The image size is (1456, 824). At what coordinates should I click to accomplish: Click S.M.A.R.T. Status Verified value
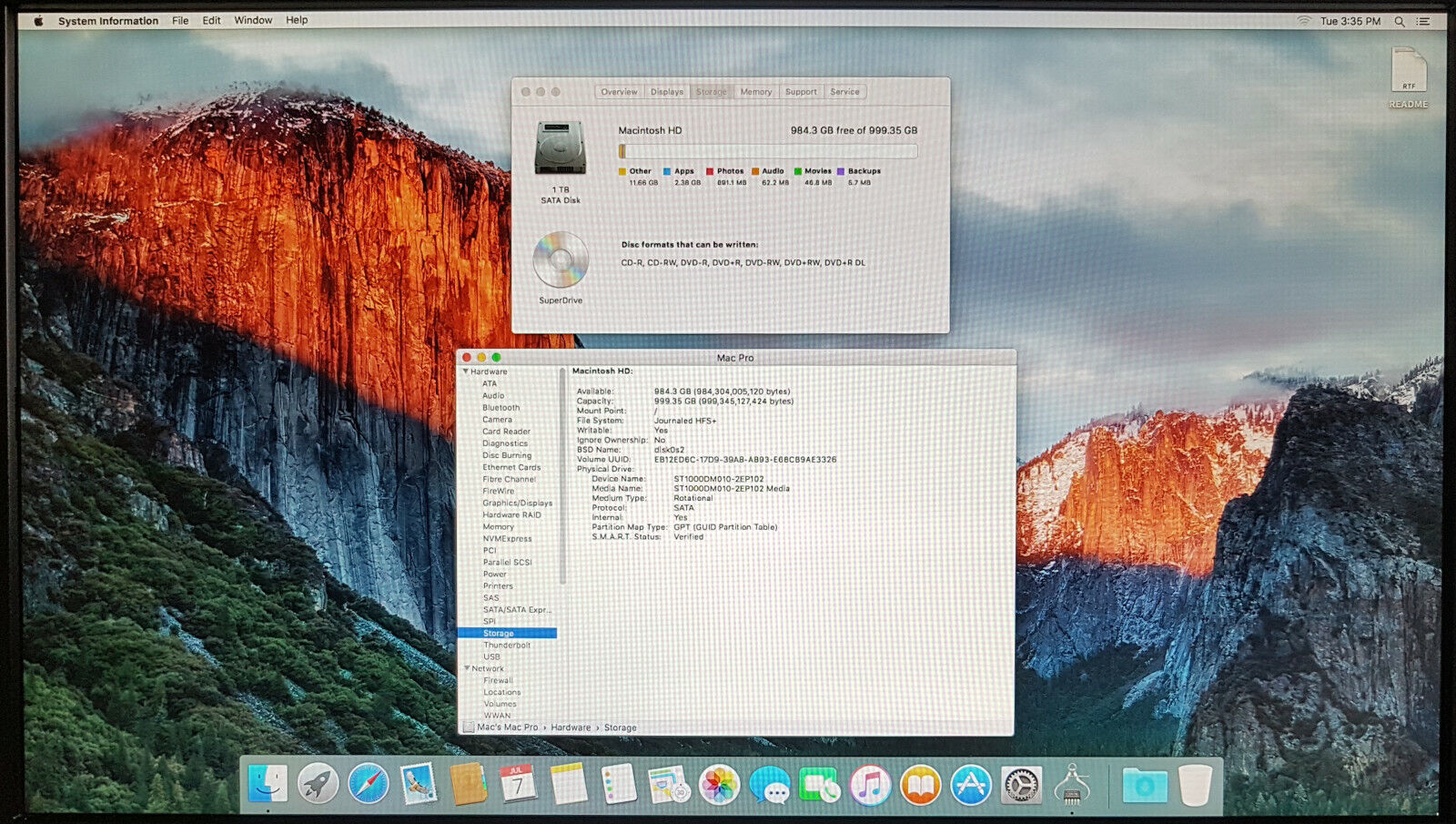click(x=688, y=537)
